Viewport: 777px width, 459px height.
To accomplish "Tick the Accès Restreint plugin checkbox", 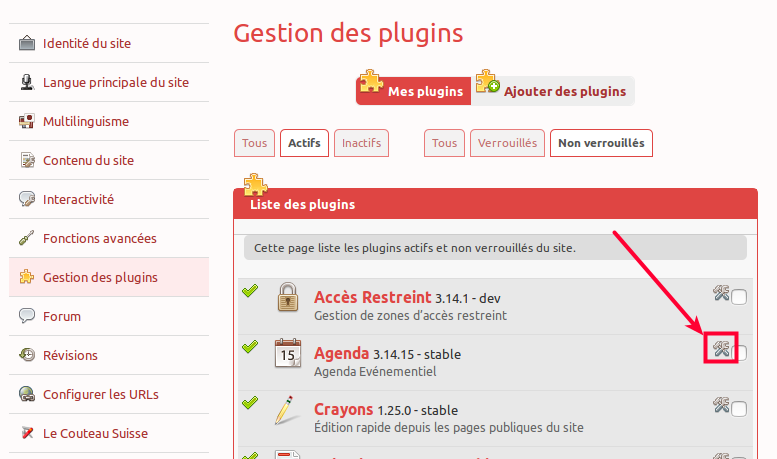I will [738, 297].
